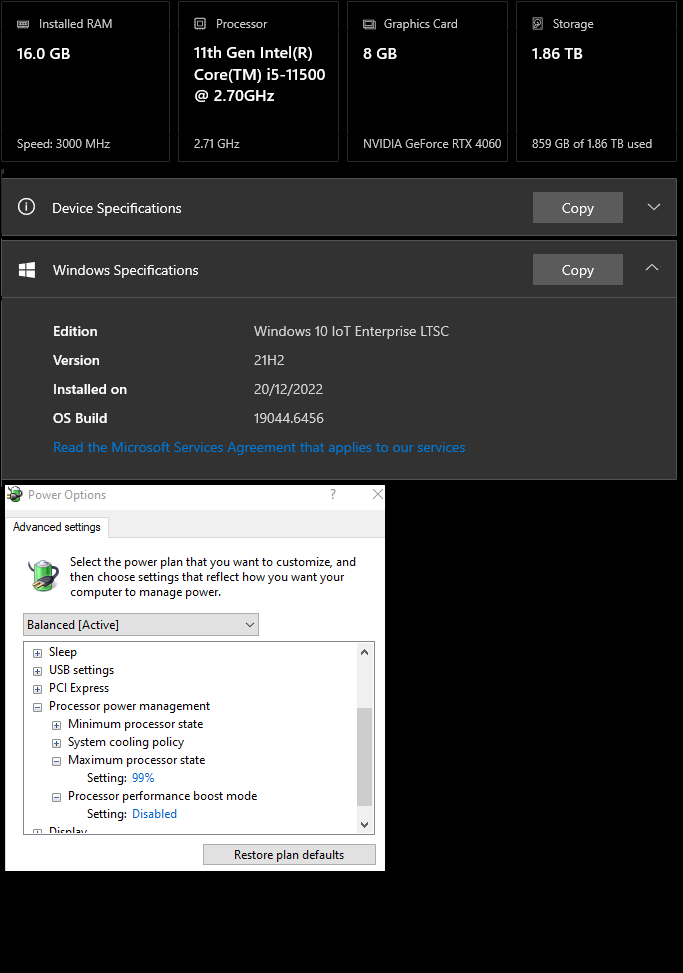
Task: Click the NVIDIA GeForce RTX 4060 text
Action: [432, 144]
